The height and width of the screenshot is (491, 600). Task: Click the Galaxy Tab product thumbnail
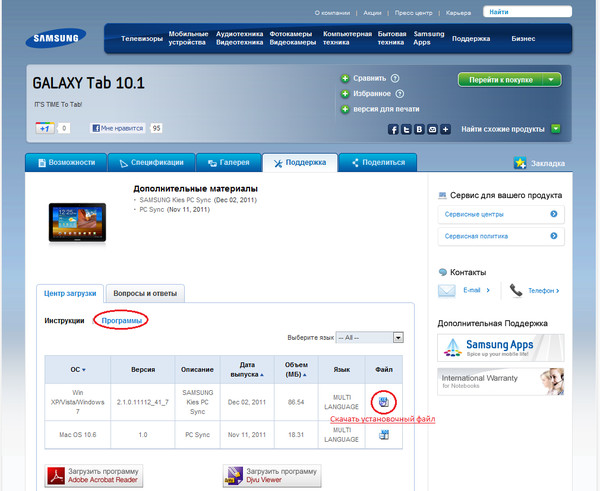77,222
